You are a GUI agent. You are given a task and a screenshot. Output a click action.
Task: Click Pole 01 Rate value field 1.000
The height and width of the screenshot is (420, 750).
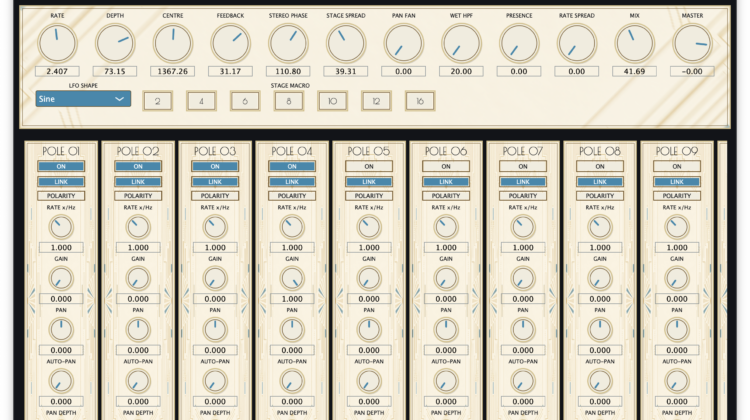click(x=61, y=248)
